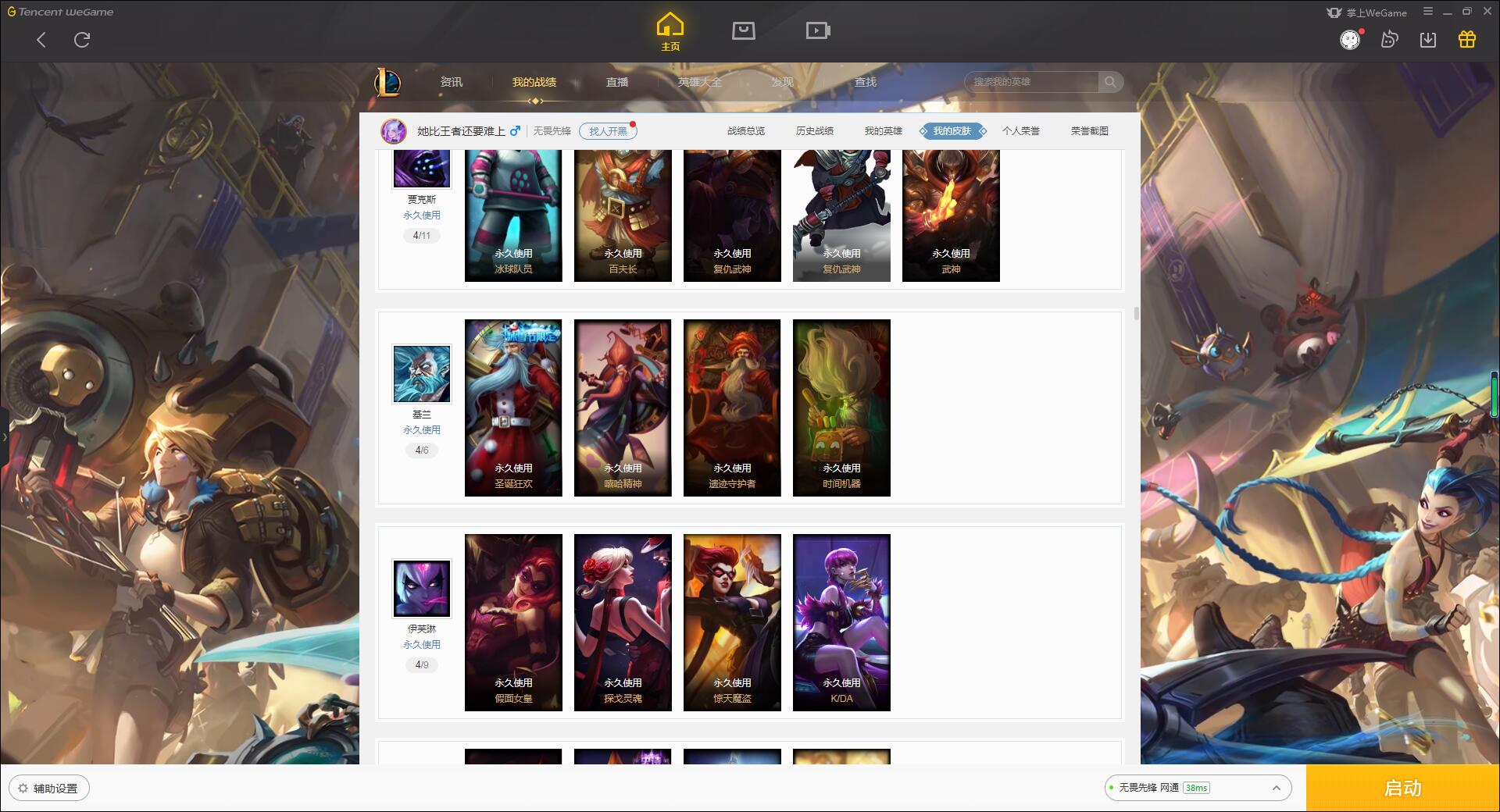
Task: Open the 英雄大全 tab
Action: coord(700,82)
